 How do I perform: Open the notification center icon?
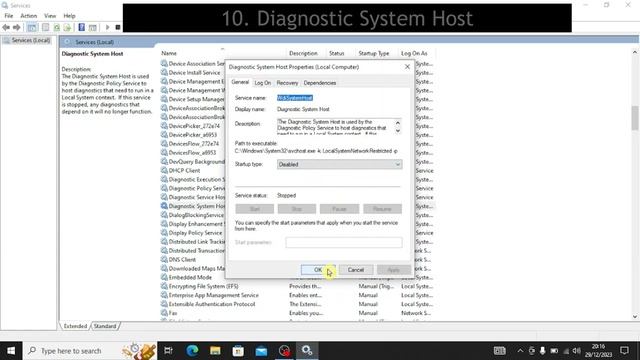(624, 351)
